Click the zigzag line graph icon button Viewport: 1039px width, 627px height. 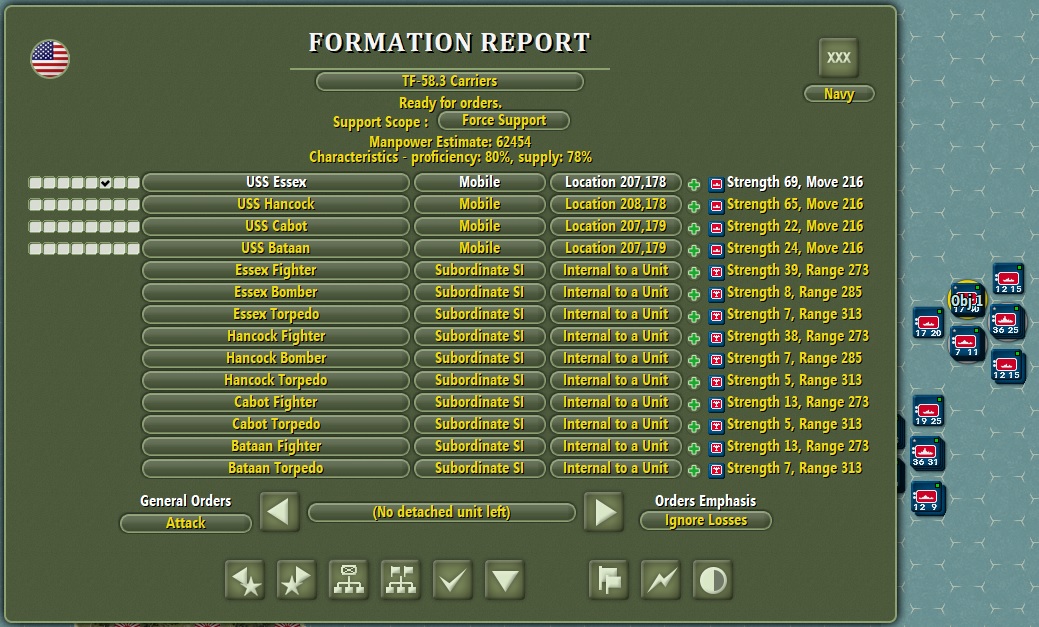tap(661, 580)
